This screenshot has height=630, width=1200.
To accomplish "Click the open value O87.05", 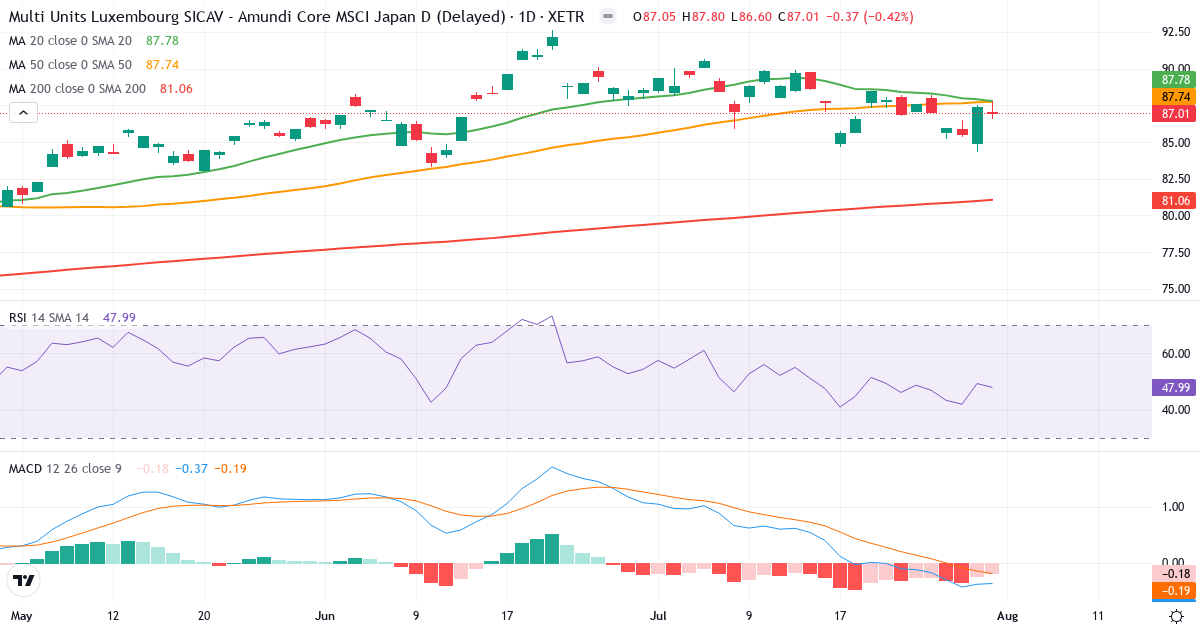I will tap(652, 18).
